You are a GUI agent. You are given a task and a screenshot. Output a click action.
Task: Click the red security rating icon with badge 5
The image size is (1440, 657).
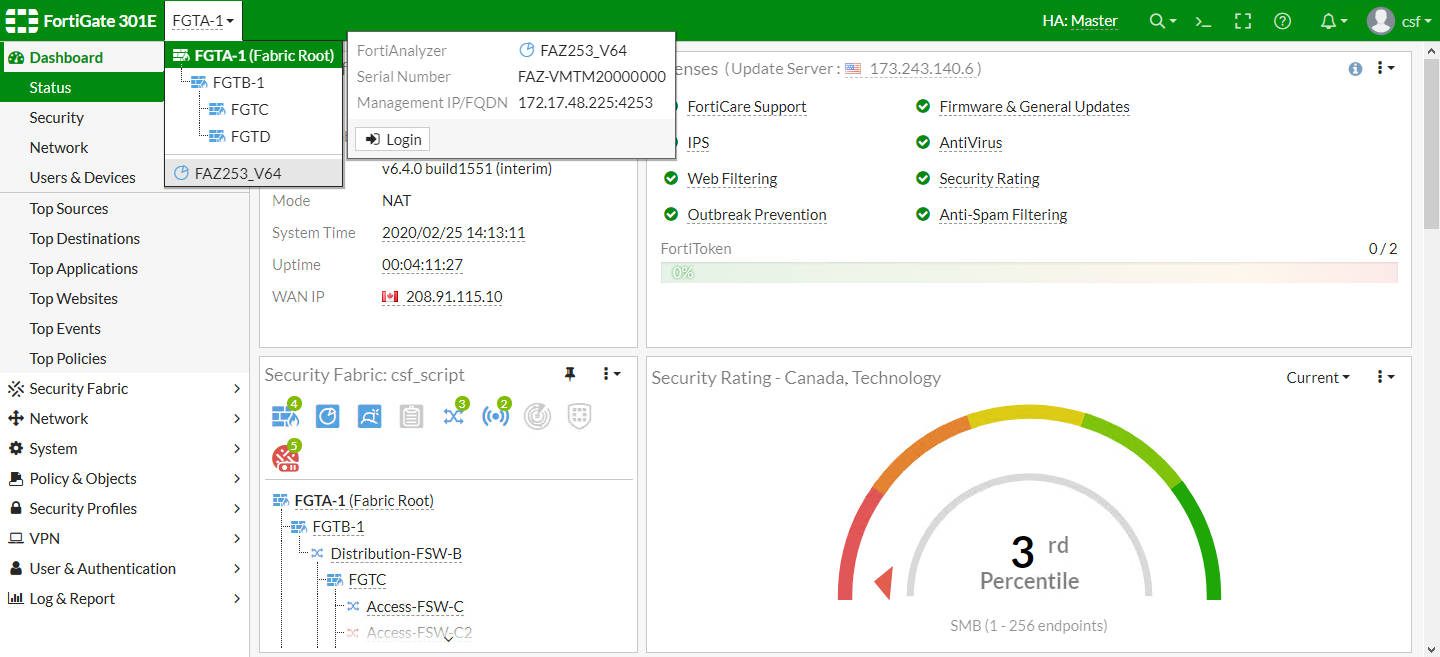pos(285,459)
